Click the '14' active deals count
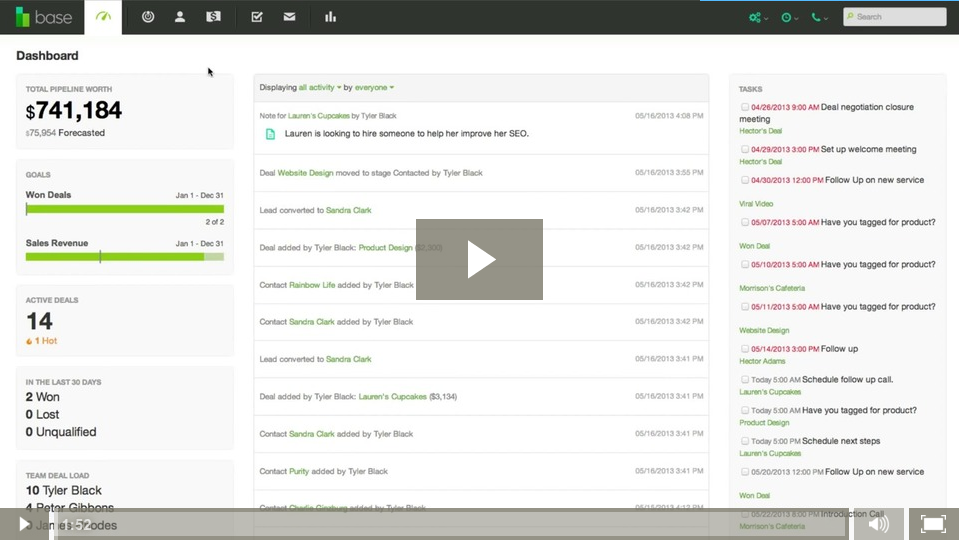 click(39, 321)
